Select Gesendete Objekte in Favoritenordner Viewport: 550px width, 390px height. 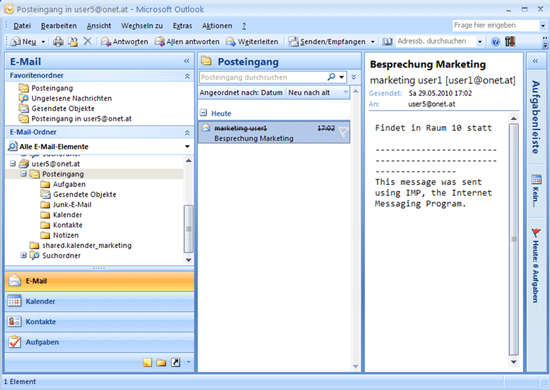63,108
